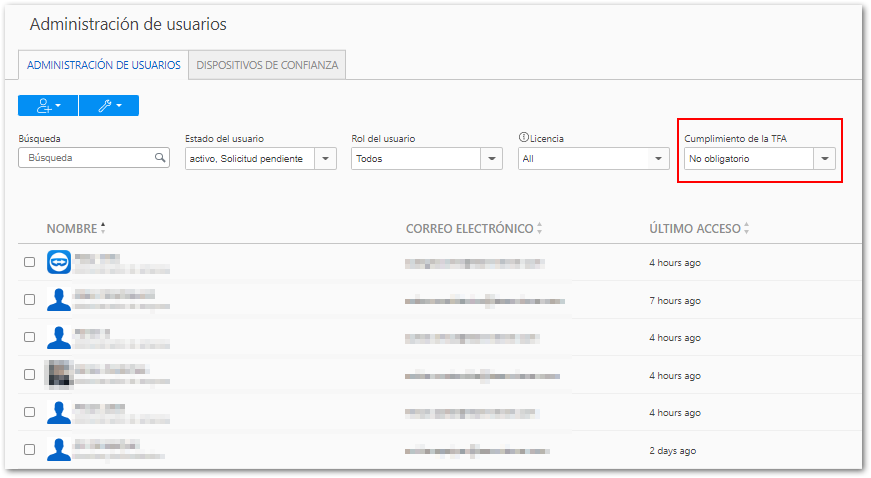Click sort arrows beside ÚLTIMO ACCESO
871x478 pixels.
(x=748, y=229)
